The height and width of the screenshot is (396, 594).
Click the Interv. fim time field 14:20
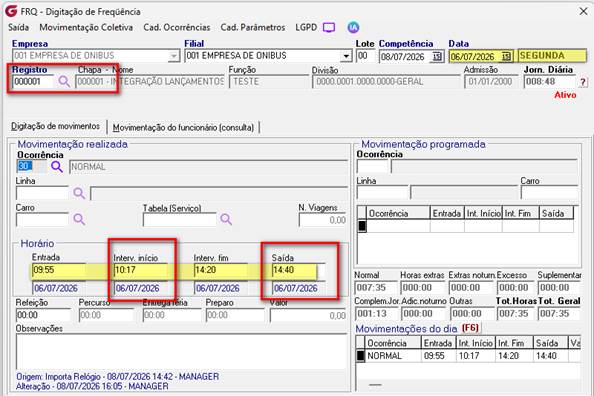(x=220, y=270)
